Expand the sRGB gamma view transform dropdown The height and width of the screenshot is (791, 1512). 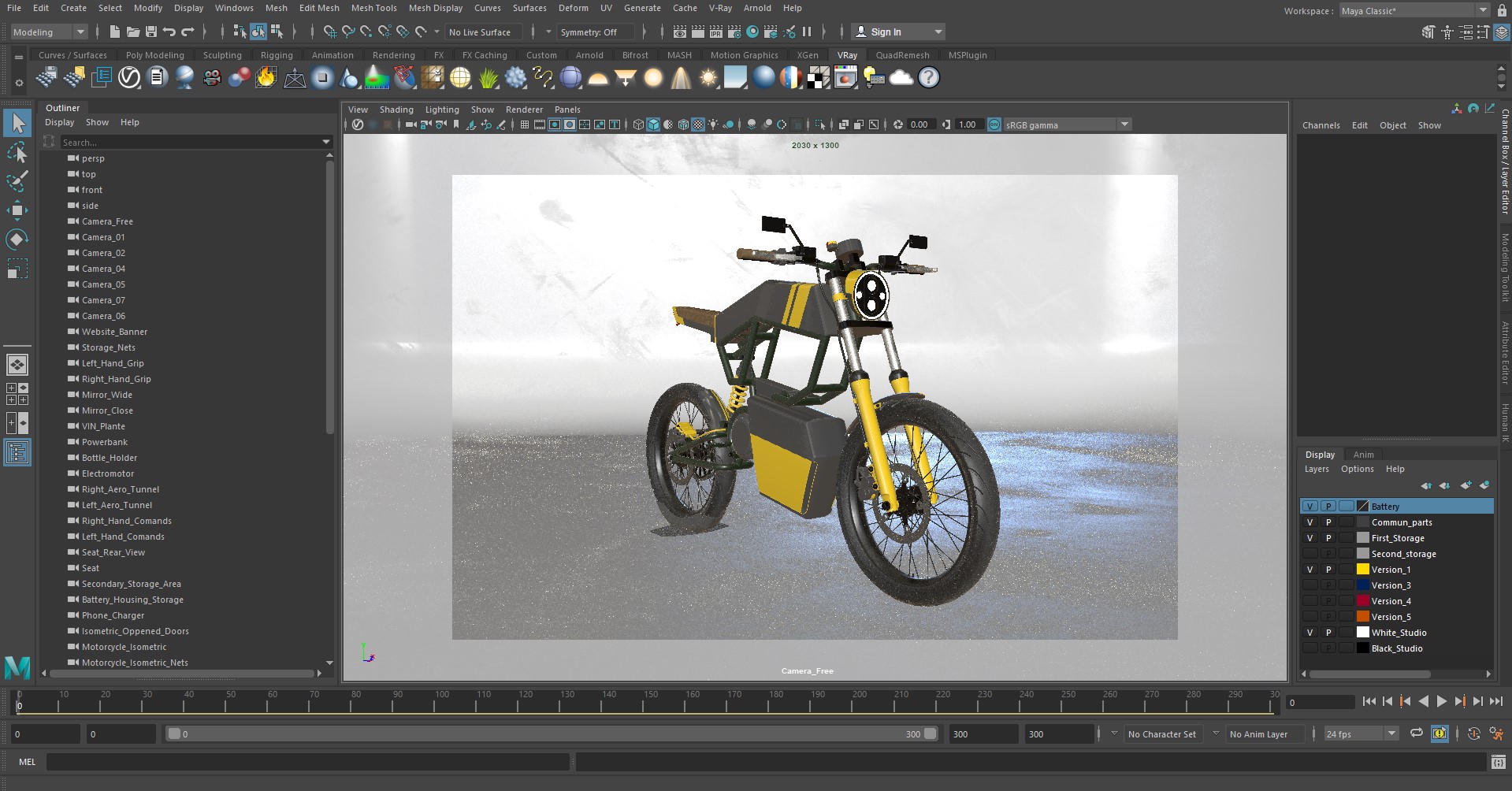(x=1124, y=124)
